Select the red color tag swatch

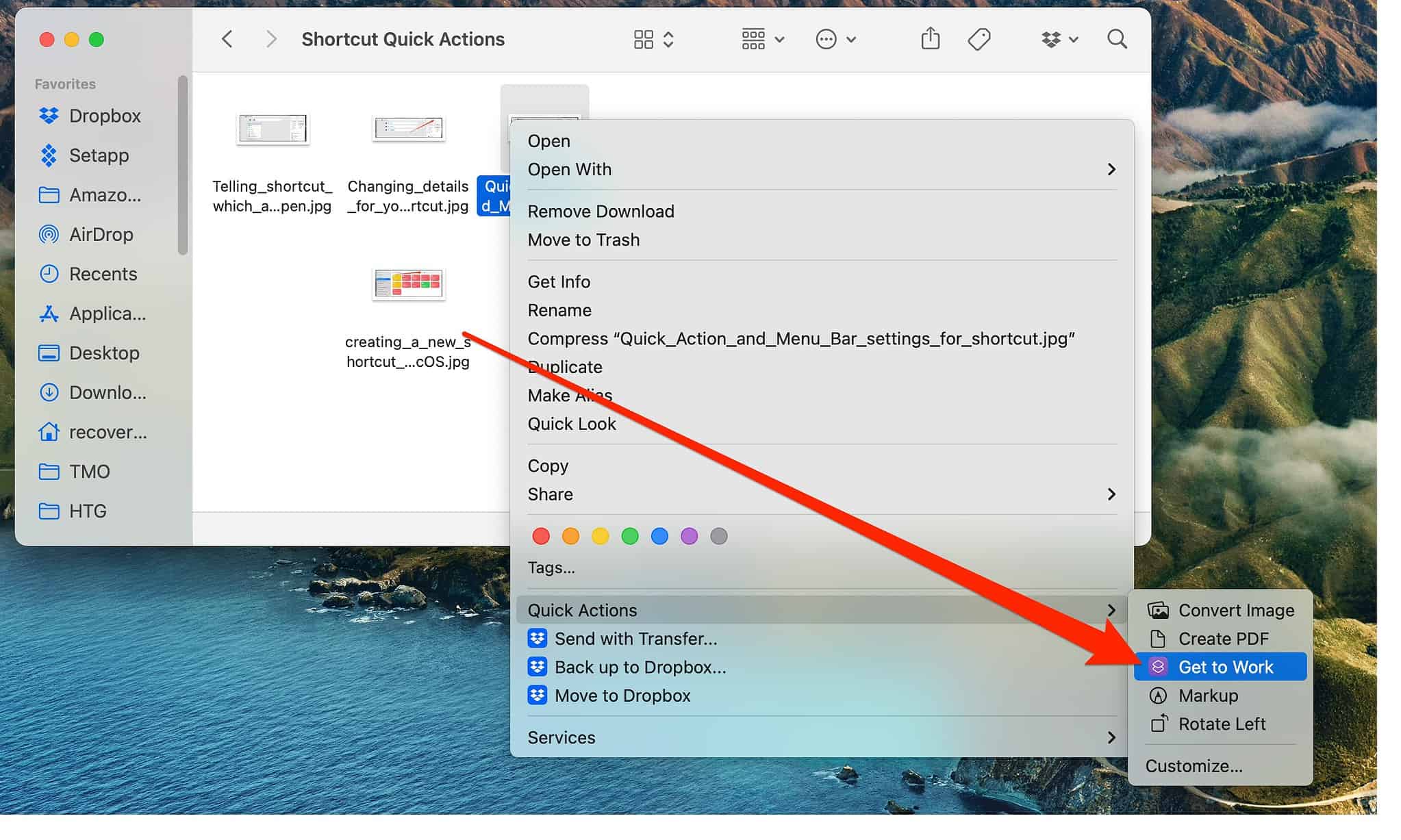click(540, 536)
